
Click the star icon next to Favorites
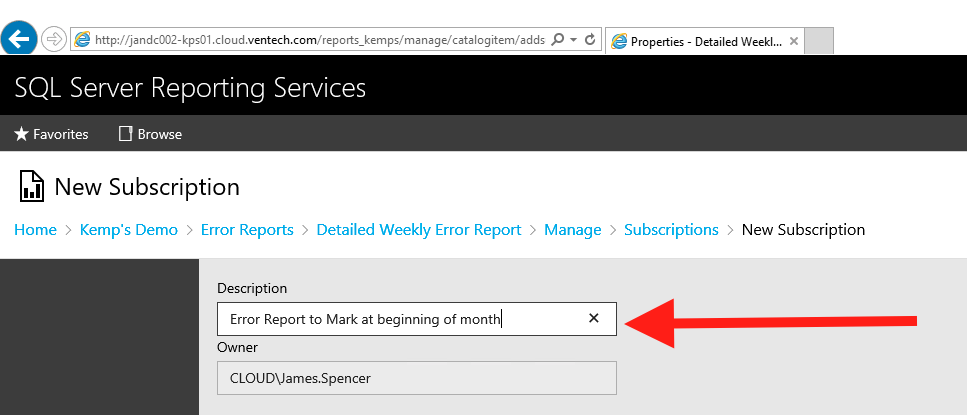21,134
